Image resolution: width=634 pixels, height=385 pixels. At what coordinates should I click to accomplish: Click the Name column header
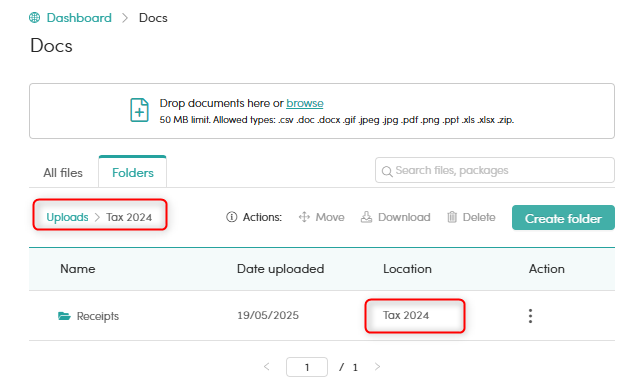pyautogui.click(x=78, y=269)
